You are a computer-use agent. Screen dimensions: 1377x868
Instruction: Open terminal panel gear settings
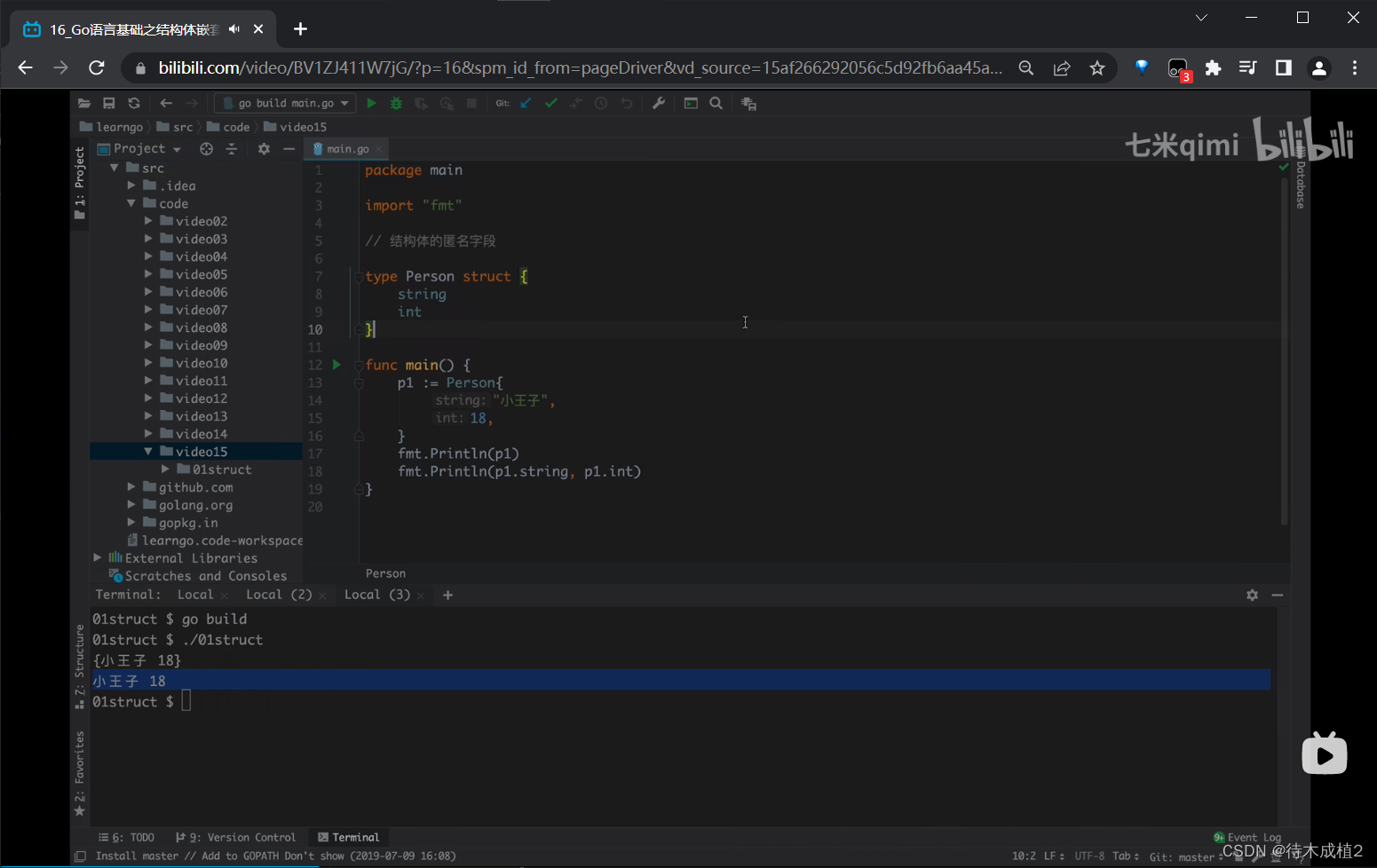coord(1252,595)
